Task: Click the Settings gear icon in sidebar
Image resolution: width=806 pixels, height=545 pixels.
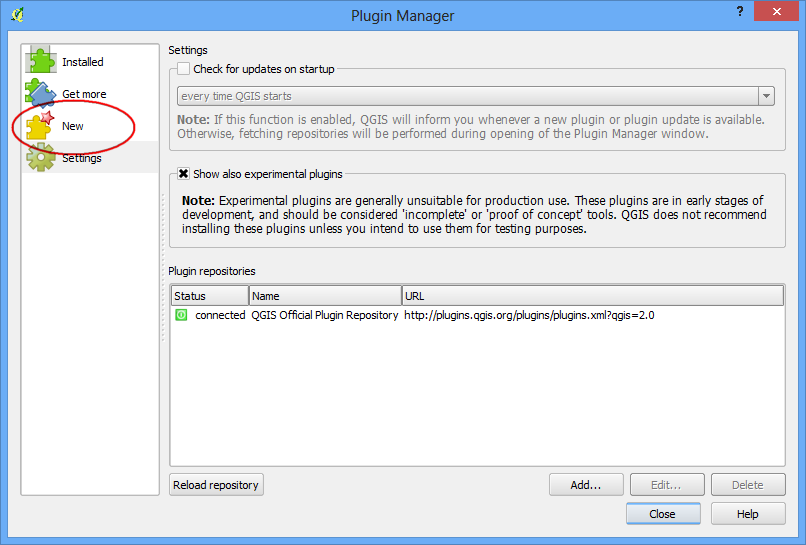Action: pyautogui.click(x=40, y=157)
